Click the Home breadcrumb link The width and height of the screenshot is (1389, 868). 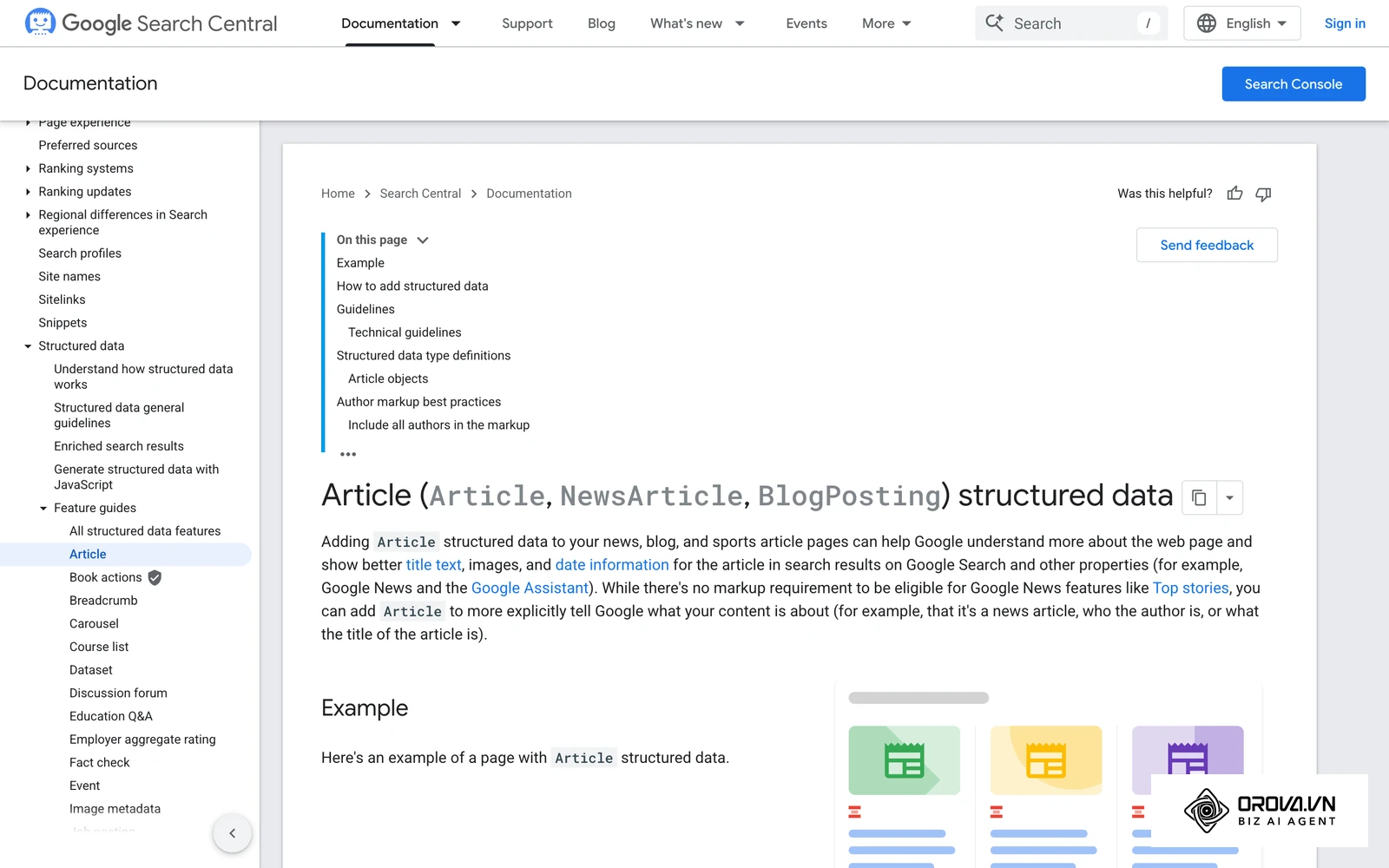pyautogui.click(x=338, y=194)
